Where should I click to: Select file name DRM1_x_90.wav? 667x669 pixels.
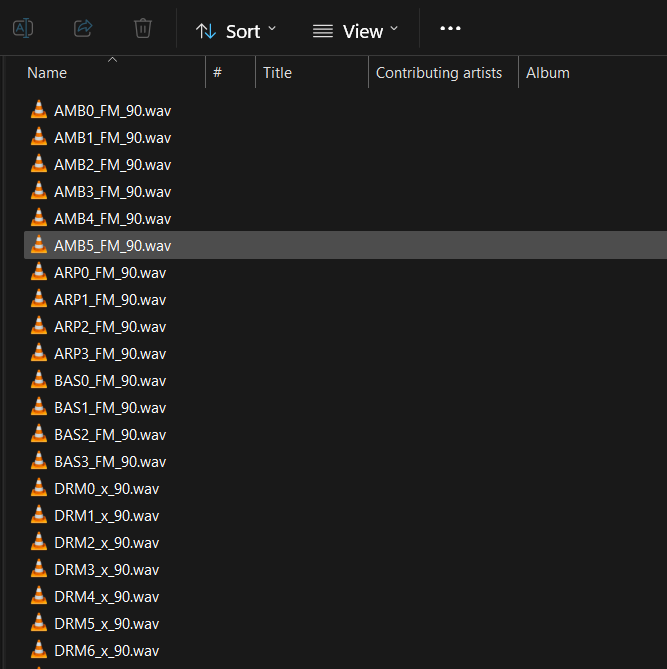[107, 516]
